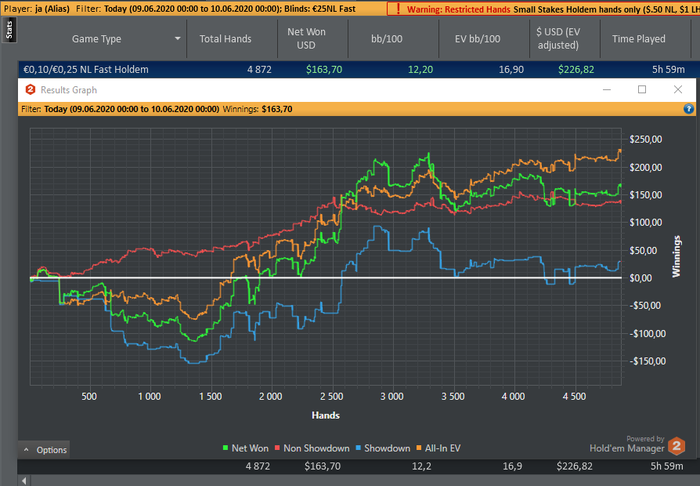Sort by bb/100 column header
The height and width of the screenshot is (486, 700).
(387, 39)
